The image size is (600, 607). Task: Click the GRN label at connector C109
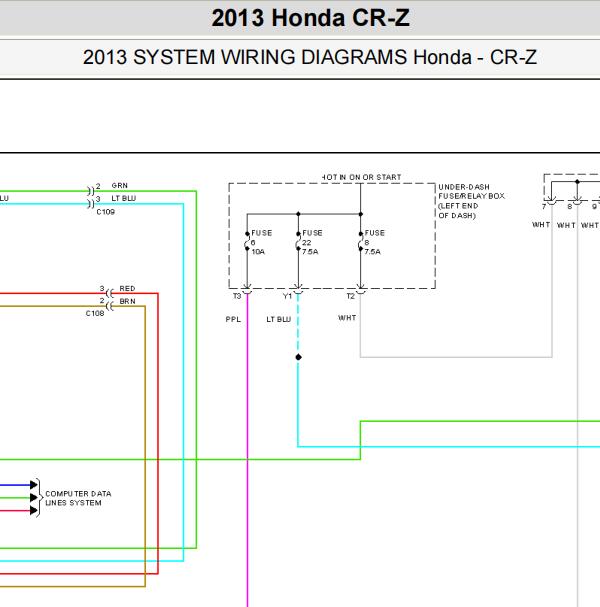pyautogui.click(x=120, y=185)
